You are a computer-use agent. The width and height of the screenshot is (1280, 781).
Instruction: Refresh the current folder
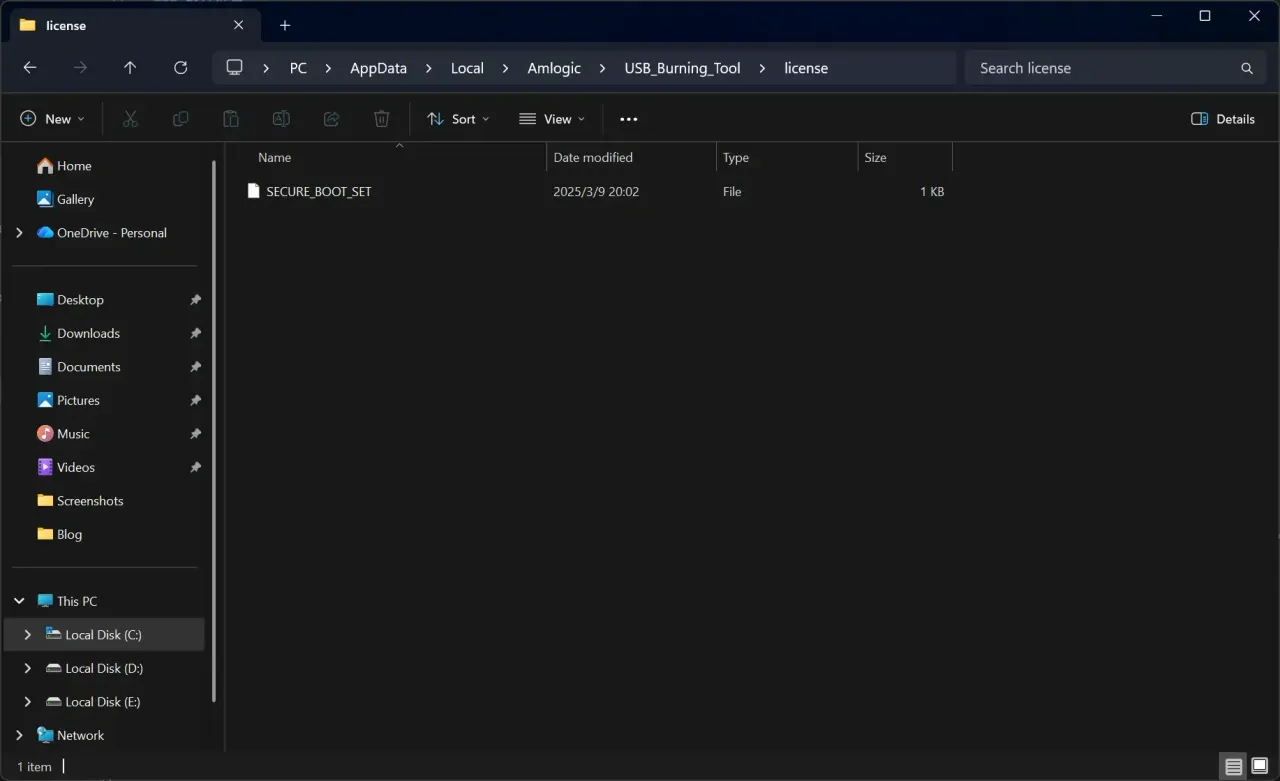tap(180, 68)
